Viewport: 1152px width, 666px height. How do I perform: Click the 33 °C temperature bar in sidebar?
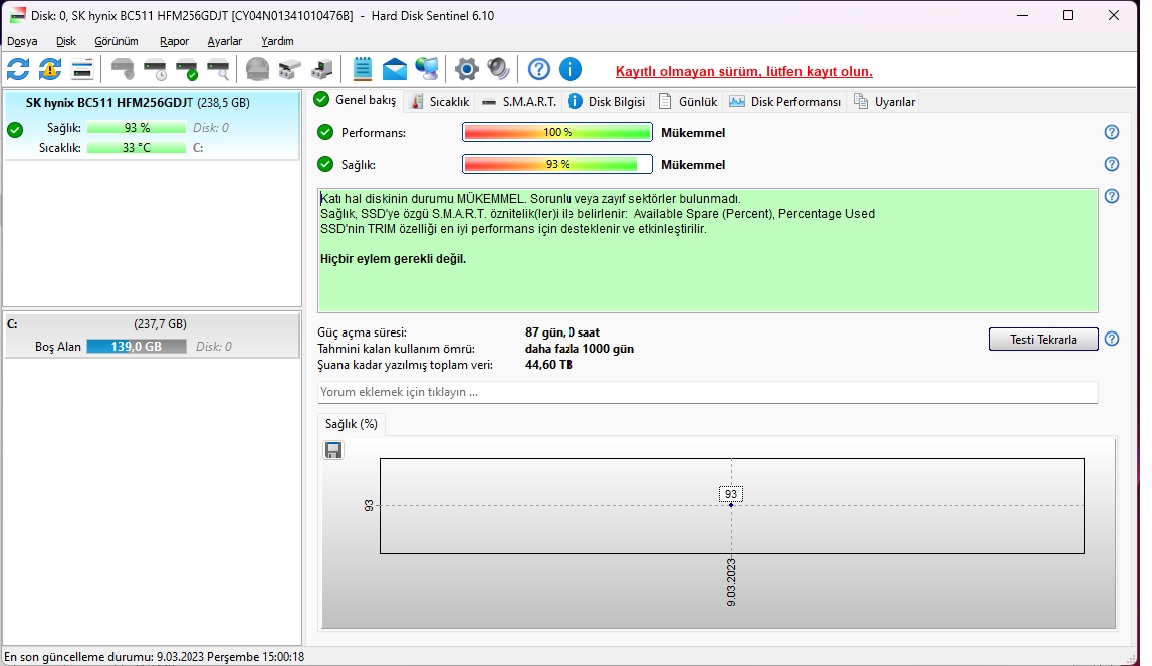click(x=136, y=148)
